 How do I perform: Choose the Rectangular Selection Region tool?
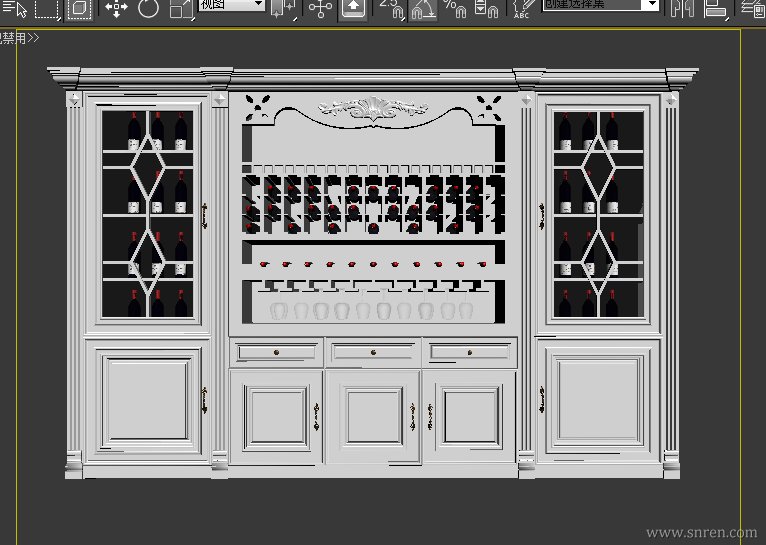coord(47,9)
